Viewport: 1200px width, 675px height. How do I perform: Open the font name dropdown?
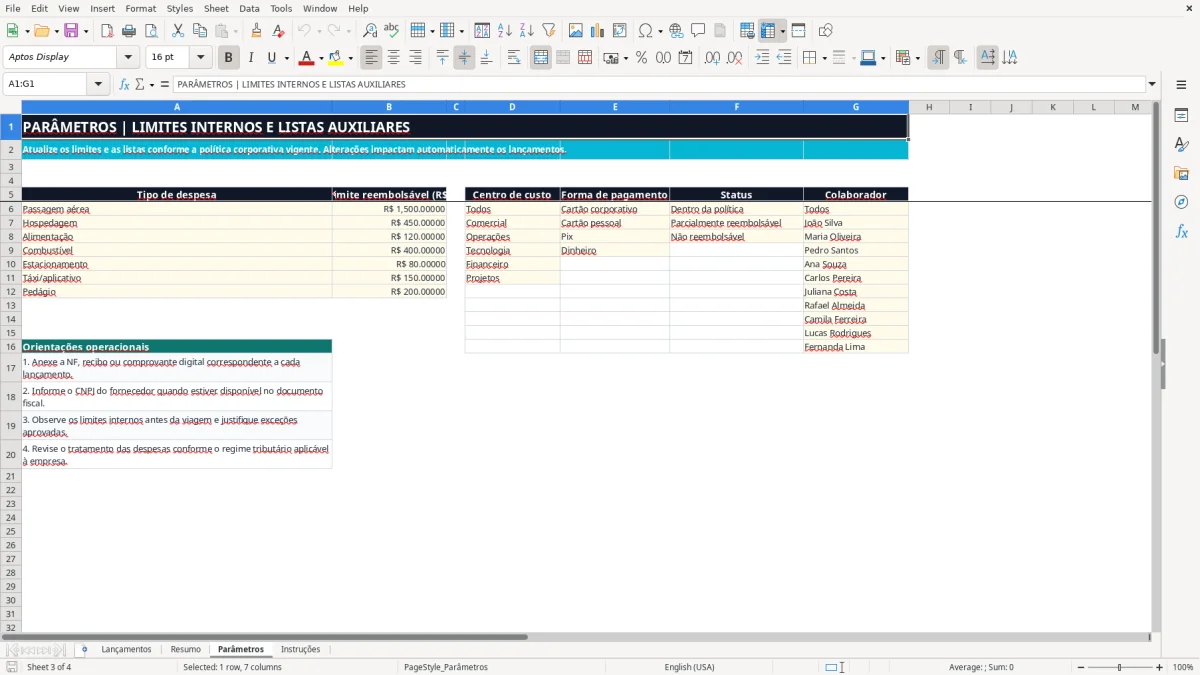point(128,58)
